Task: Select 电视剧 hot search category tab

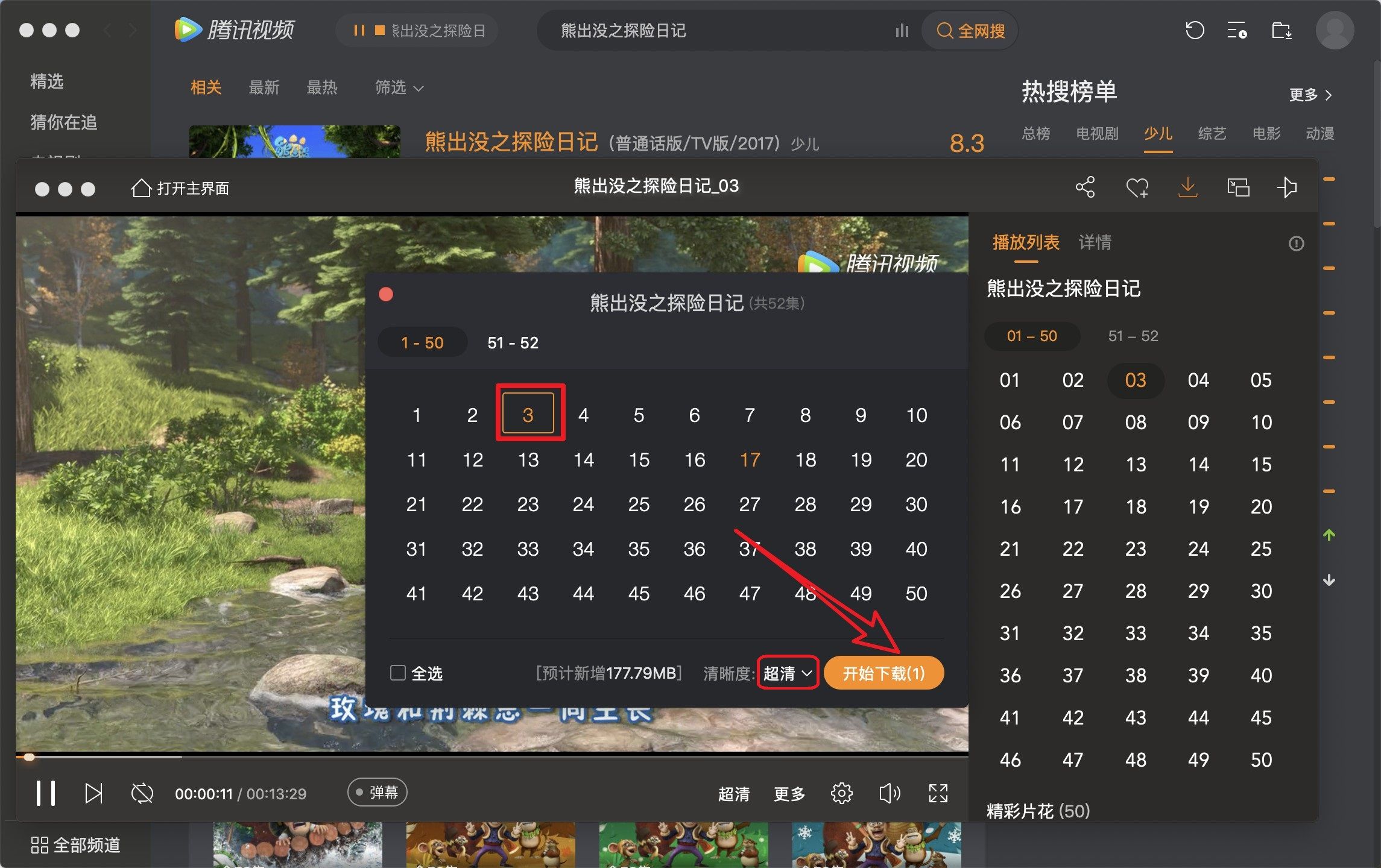Action: point(1097,133)
